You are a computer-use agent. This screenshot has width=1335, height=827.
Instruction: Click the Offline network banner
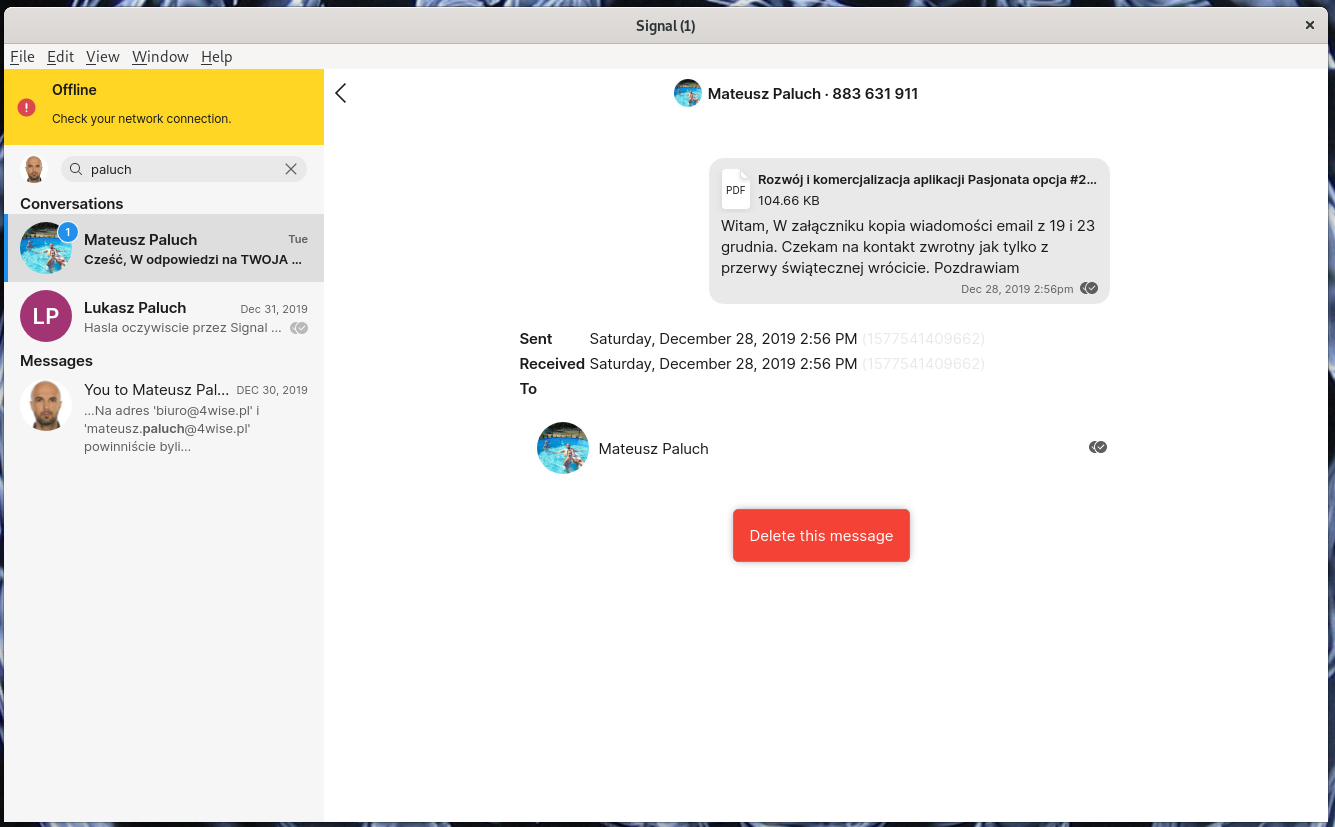click(x=164, y=107)
